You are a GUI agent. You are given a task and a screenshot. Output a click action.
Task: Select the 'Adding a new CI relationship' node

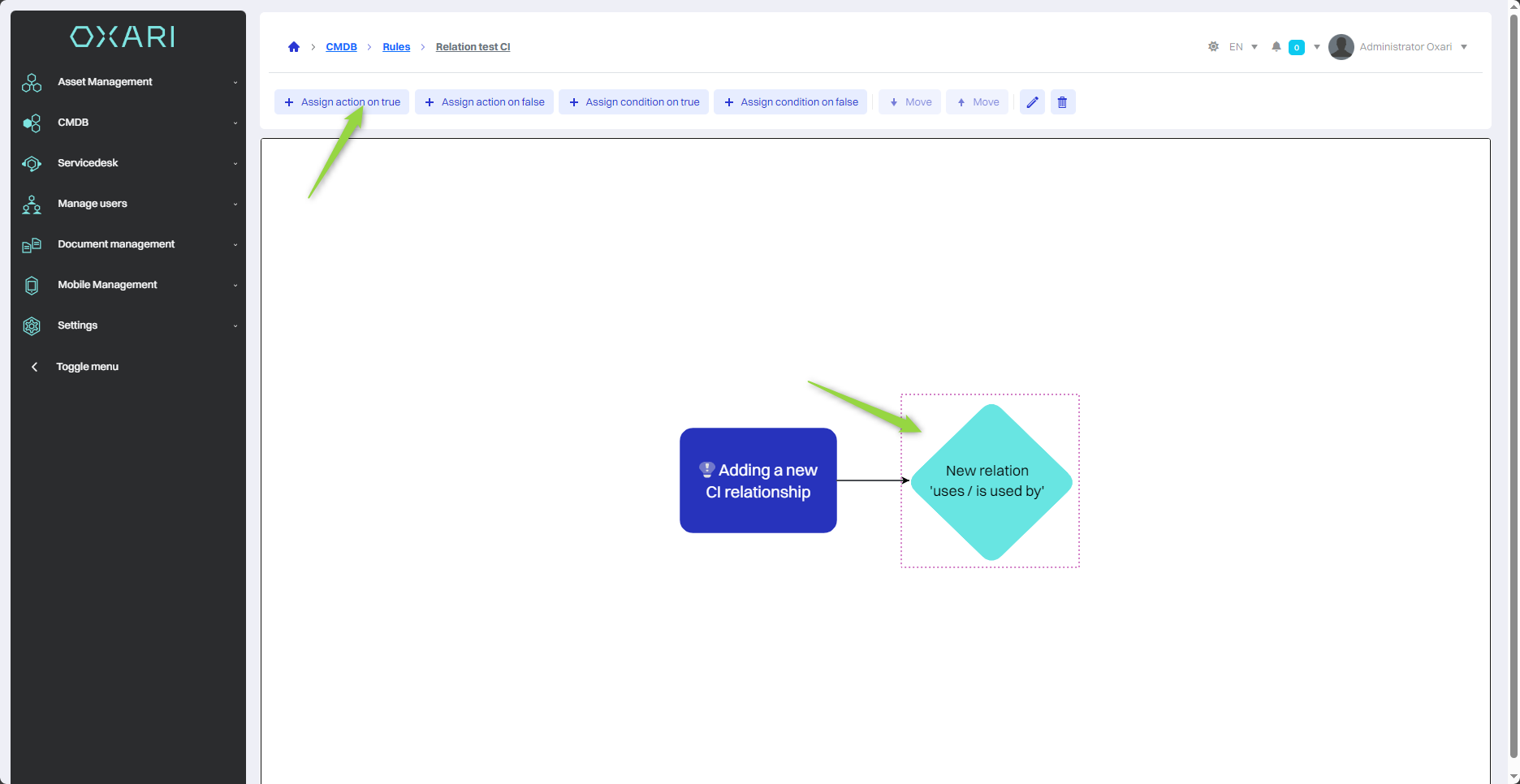point(758,480)
